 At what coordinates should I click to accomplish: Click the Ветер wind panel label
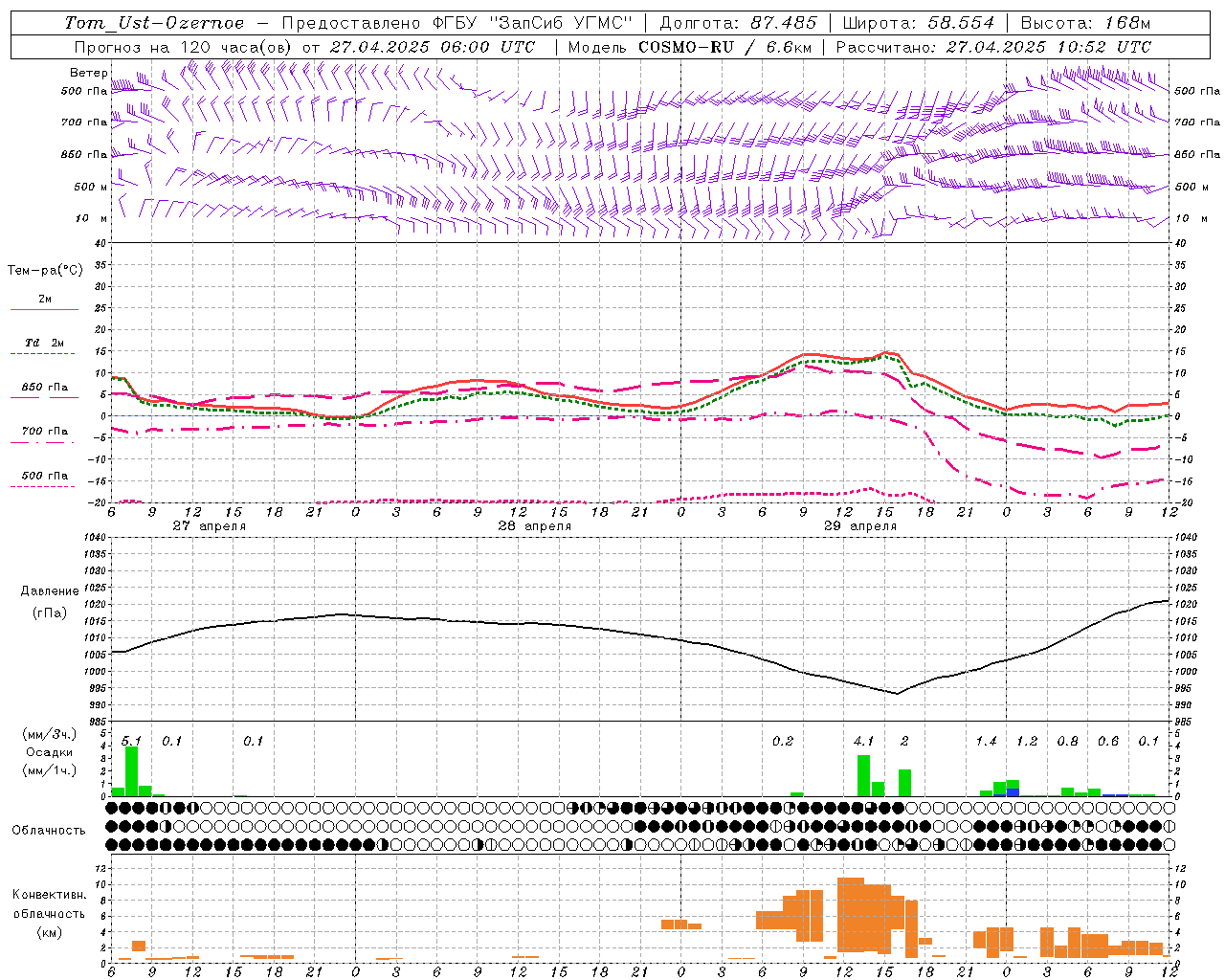(x=88, y=73)
